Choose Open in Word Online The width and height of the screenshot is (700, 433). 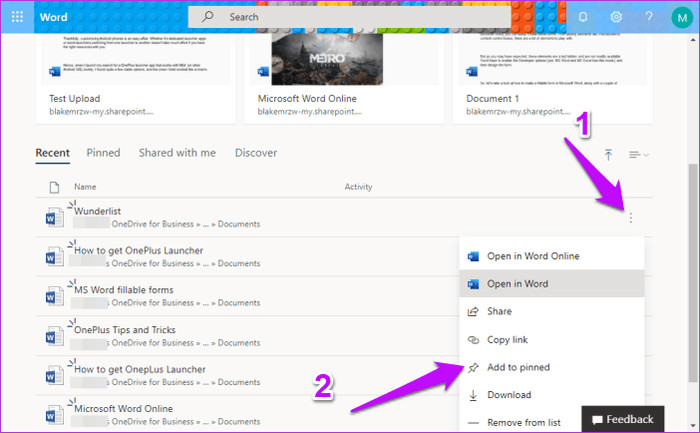point(552,256)
